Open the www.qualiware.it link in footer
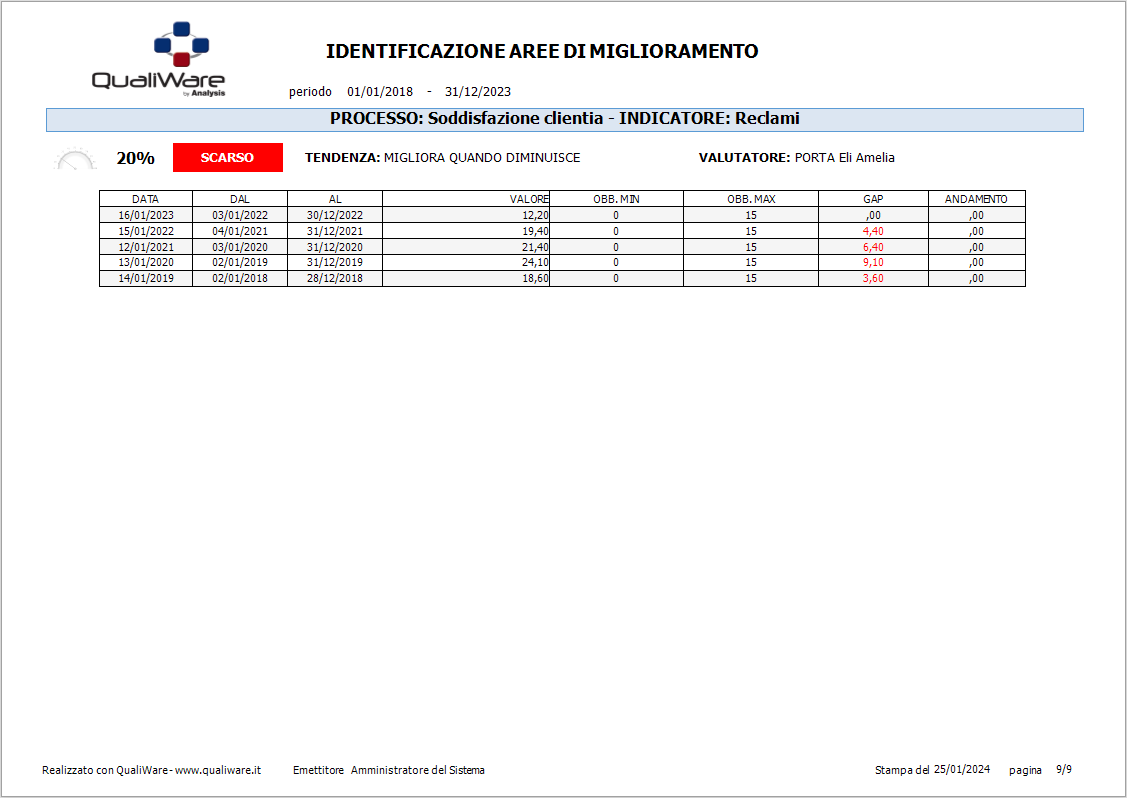This screenshot has height=798, width=1127. [x=218, y=770]
